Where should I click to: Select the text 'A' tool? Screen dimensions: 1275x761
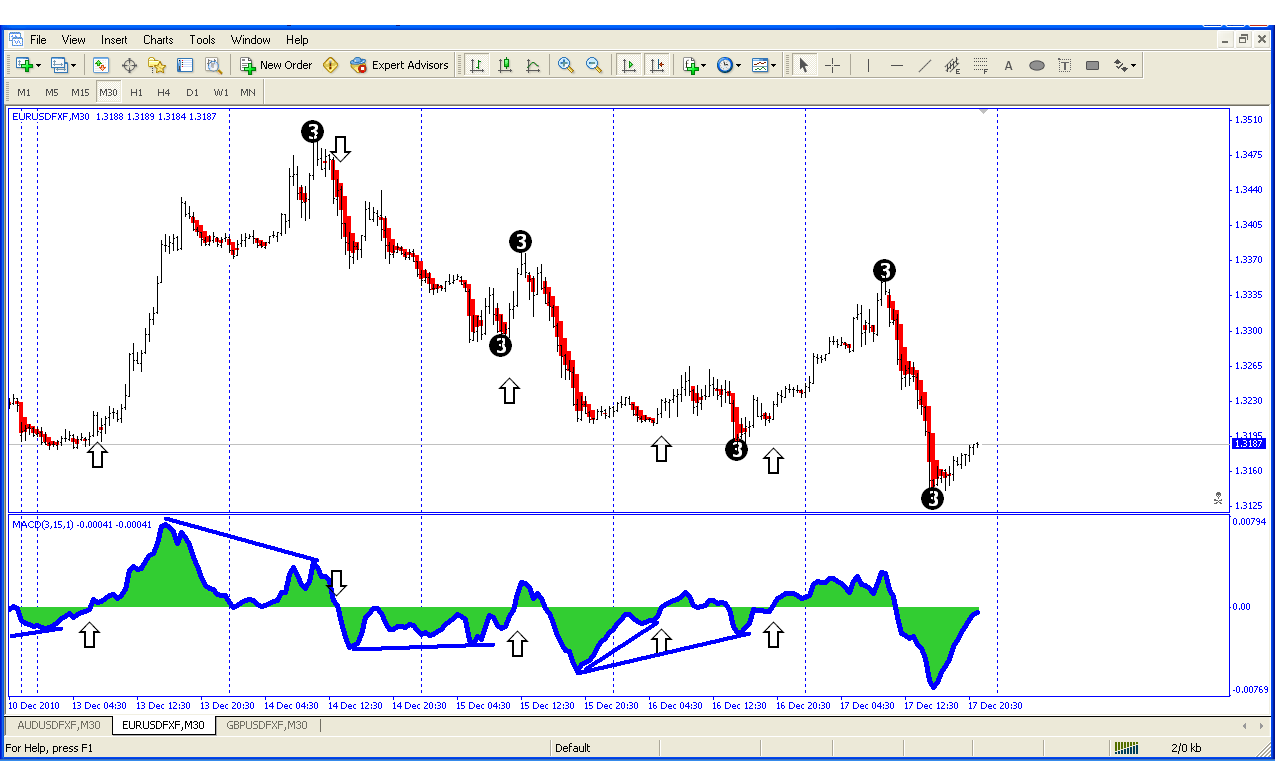[1009, 65]
